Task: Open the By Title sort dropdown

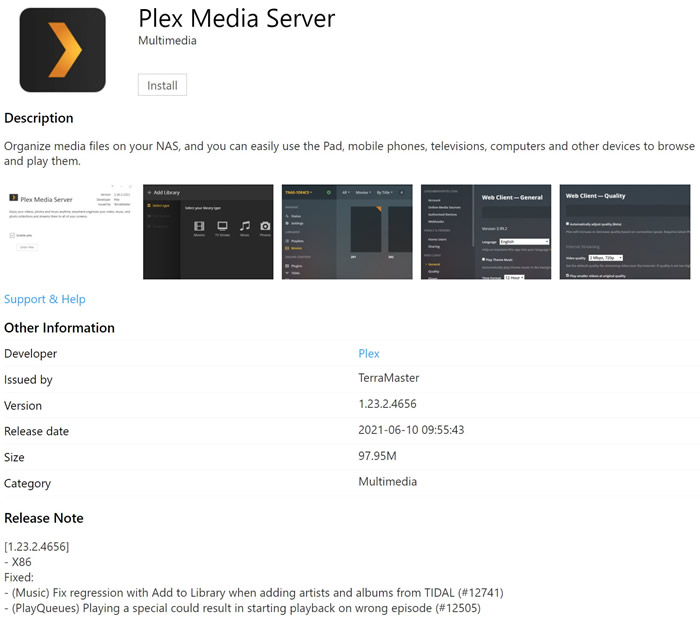Action: pos(383,191)
